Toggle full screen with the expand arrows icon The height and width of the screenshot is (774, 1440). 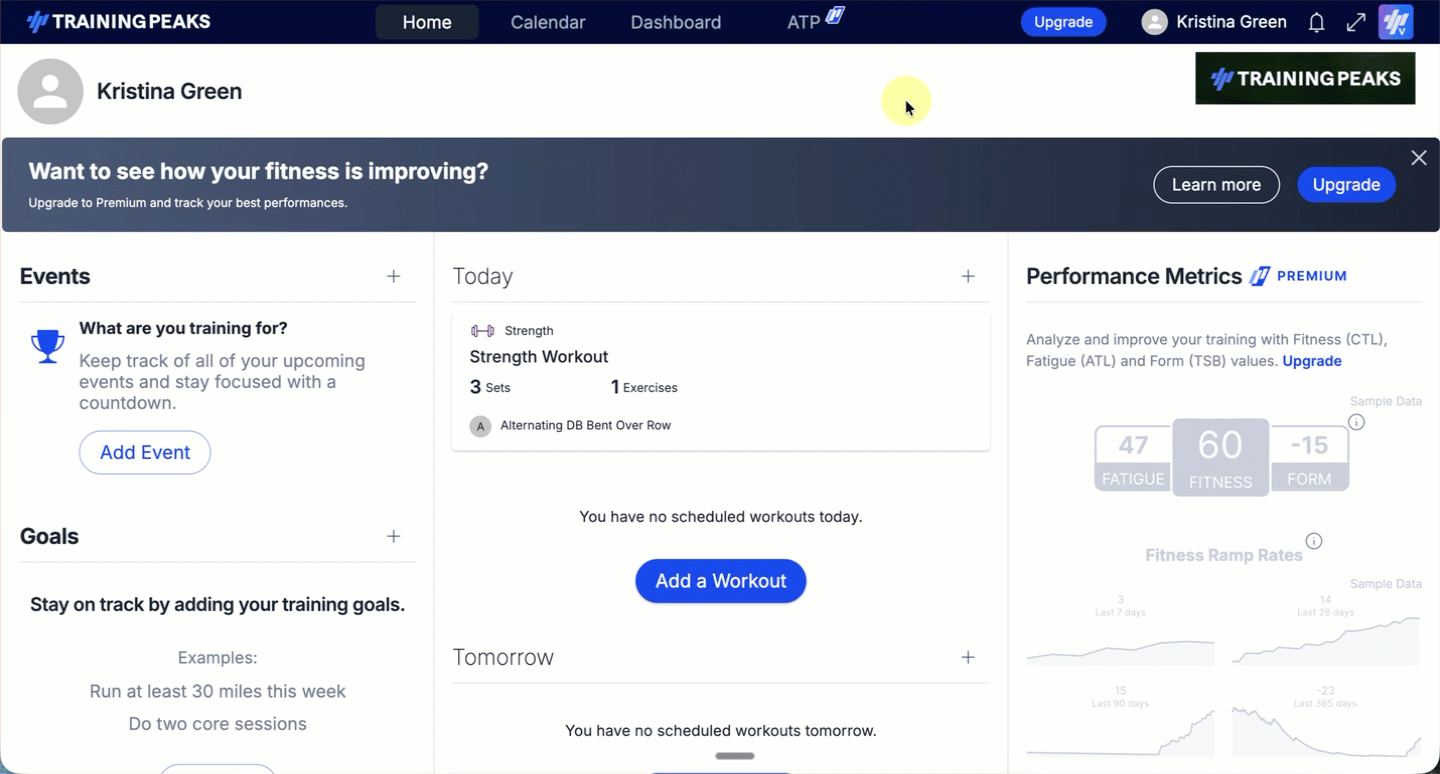tap(1356, 22)
